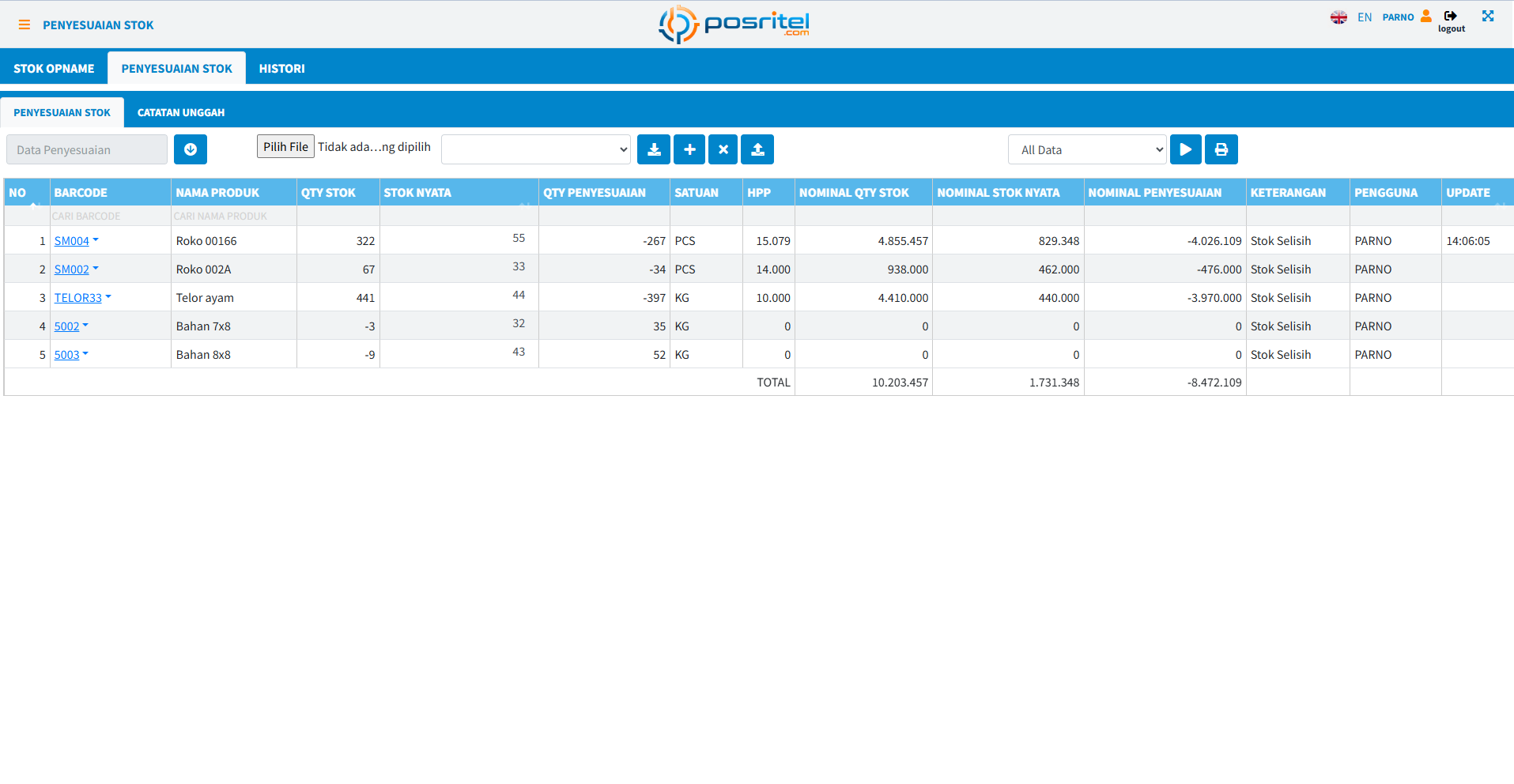Open the HISTORI tab
Image resolution: width=1514 pixels, height=784 pixels.
[281, 69]
